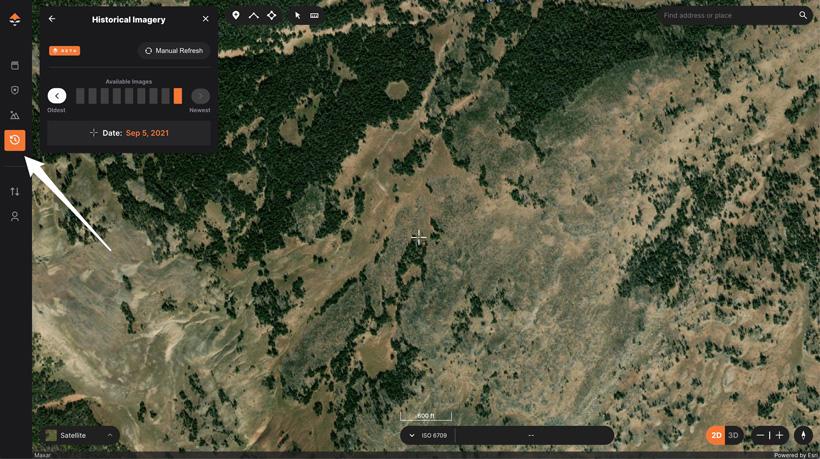Close the Historical Imagery panel
This screenshot has width=820, height=459.
tap(206, 19)
